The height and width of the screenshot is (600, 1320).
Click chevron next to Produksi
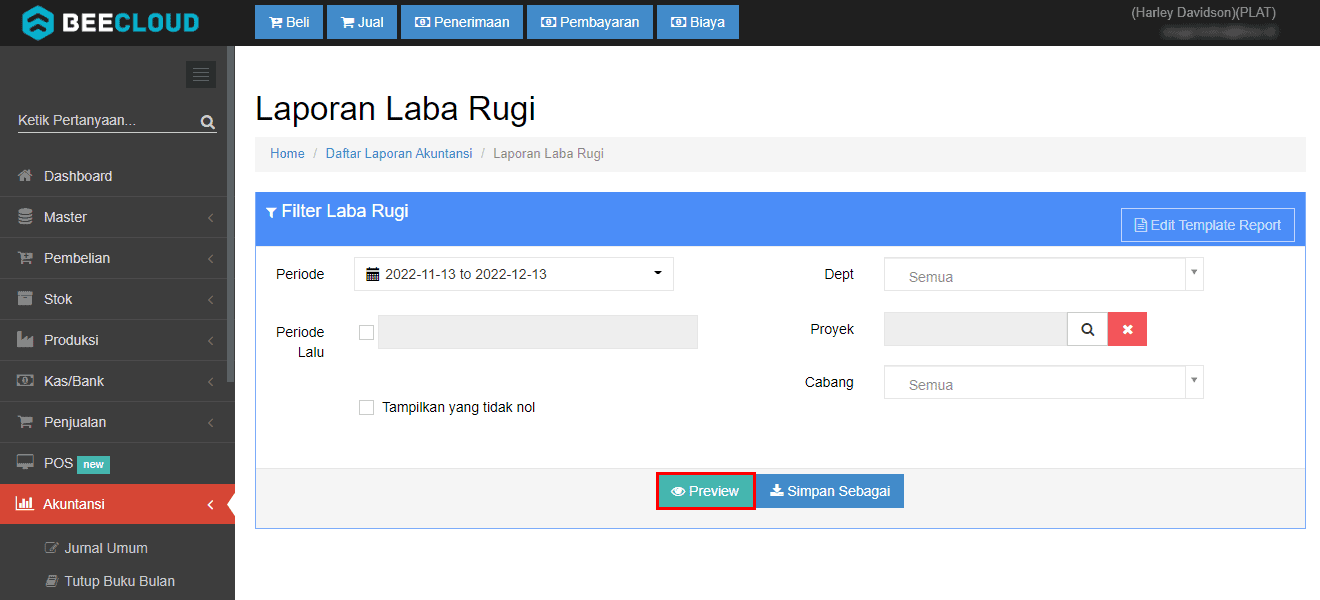(210, 340)
